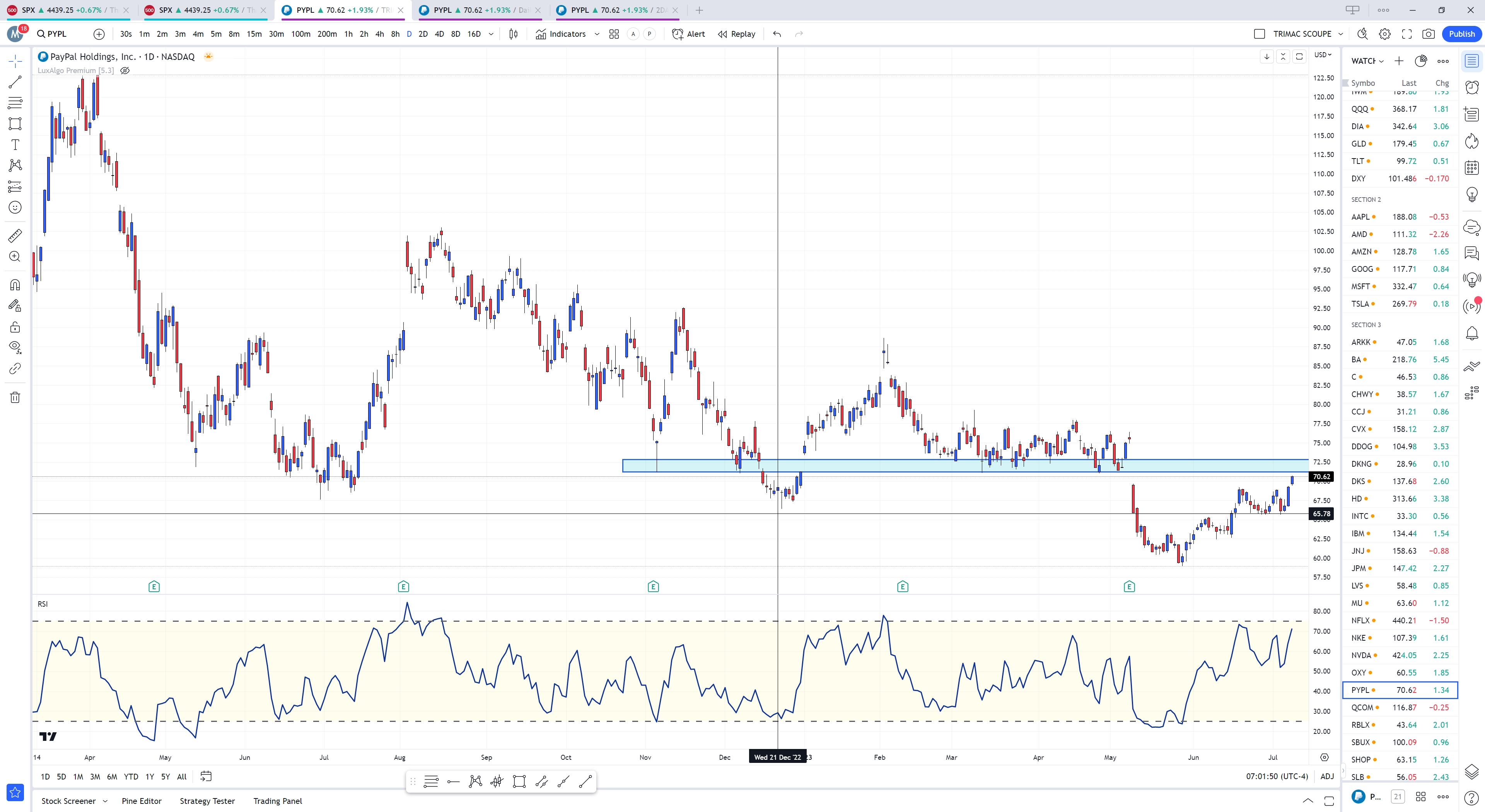Open the Pine Editor tab

click(142, 801)
